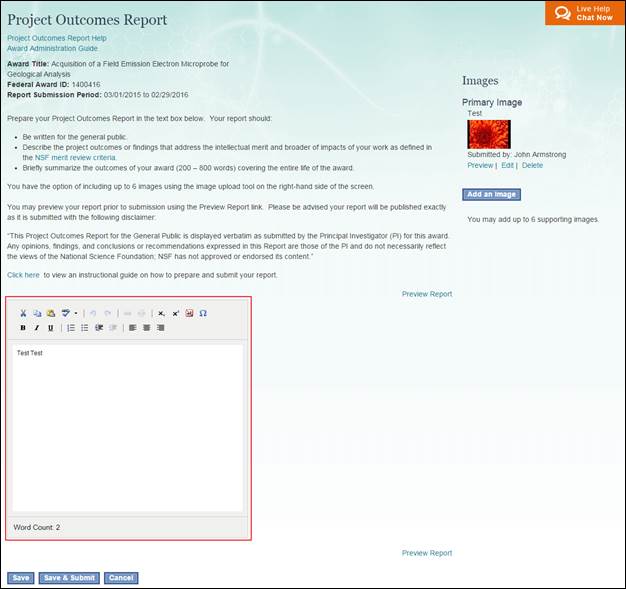The height and width of the screenshot is (589, 626).
Task: Open the spell check dropdown arrow
Action: pos(76,313)
